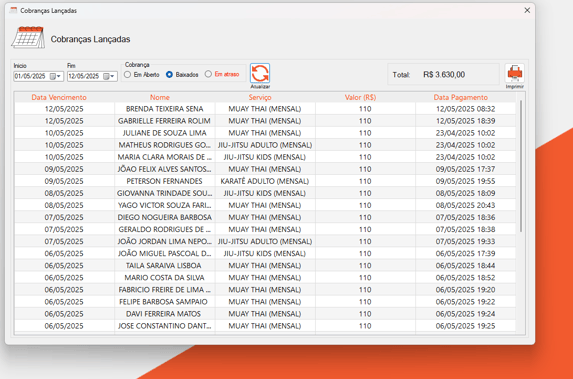Viewport: 573px width, 379px height.
Task: Click the Imprimir printer icon
Action: pos(515,73)
